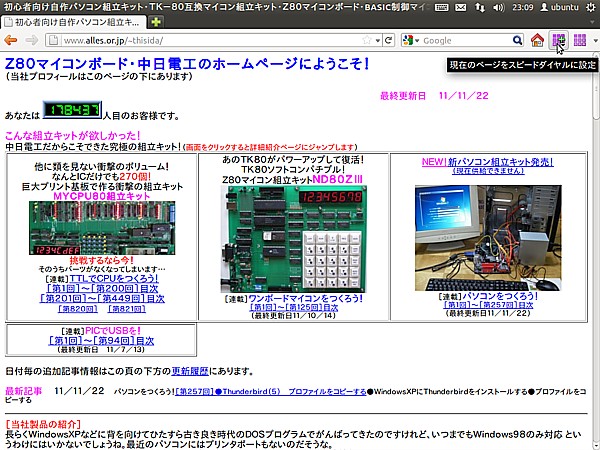The width and height of the screenshot is (600, 450).
Task: Click the MYCPU80組立キット magenta text
Action: (101, 196)
